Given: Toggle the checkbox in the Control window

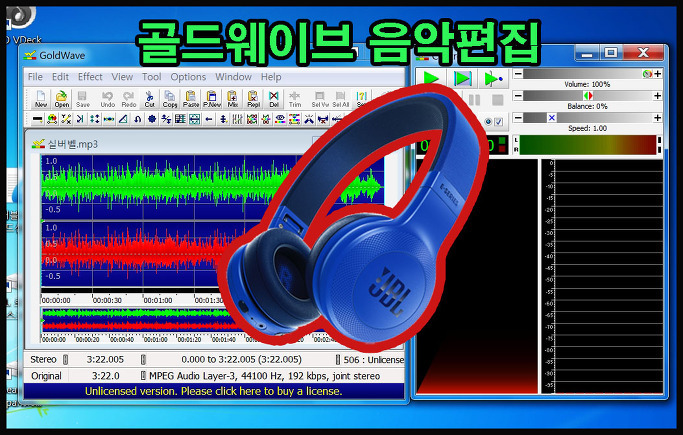Looking at the screenshot, I should 499,122.
